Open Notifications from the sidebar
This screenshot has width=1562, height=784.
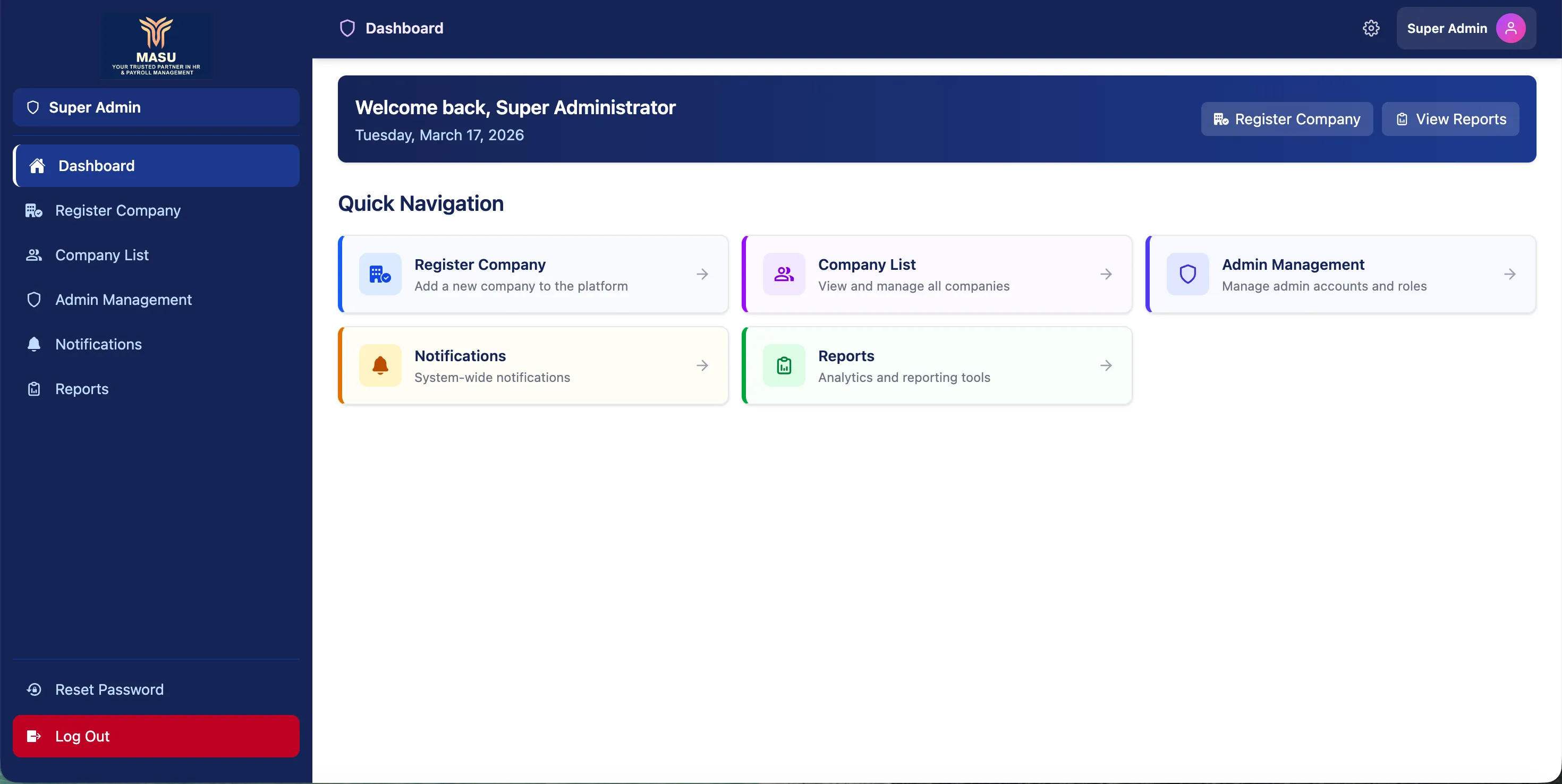(156, 344)
